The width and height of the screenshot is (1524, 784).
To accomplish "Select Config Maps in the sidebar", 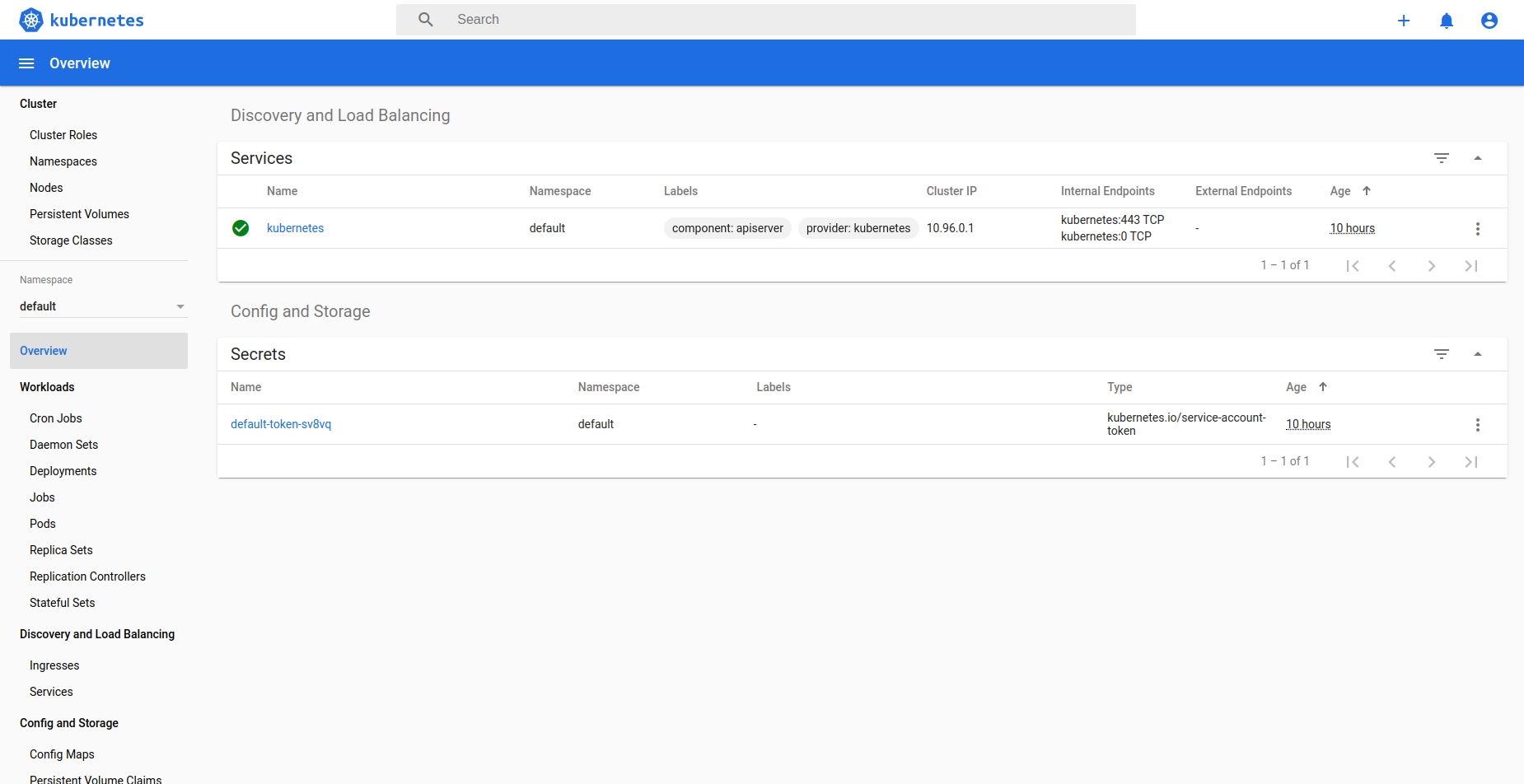I will pos(62,754).
